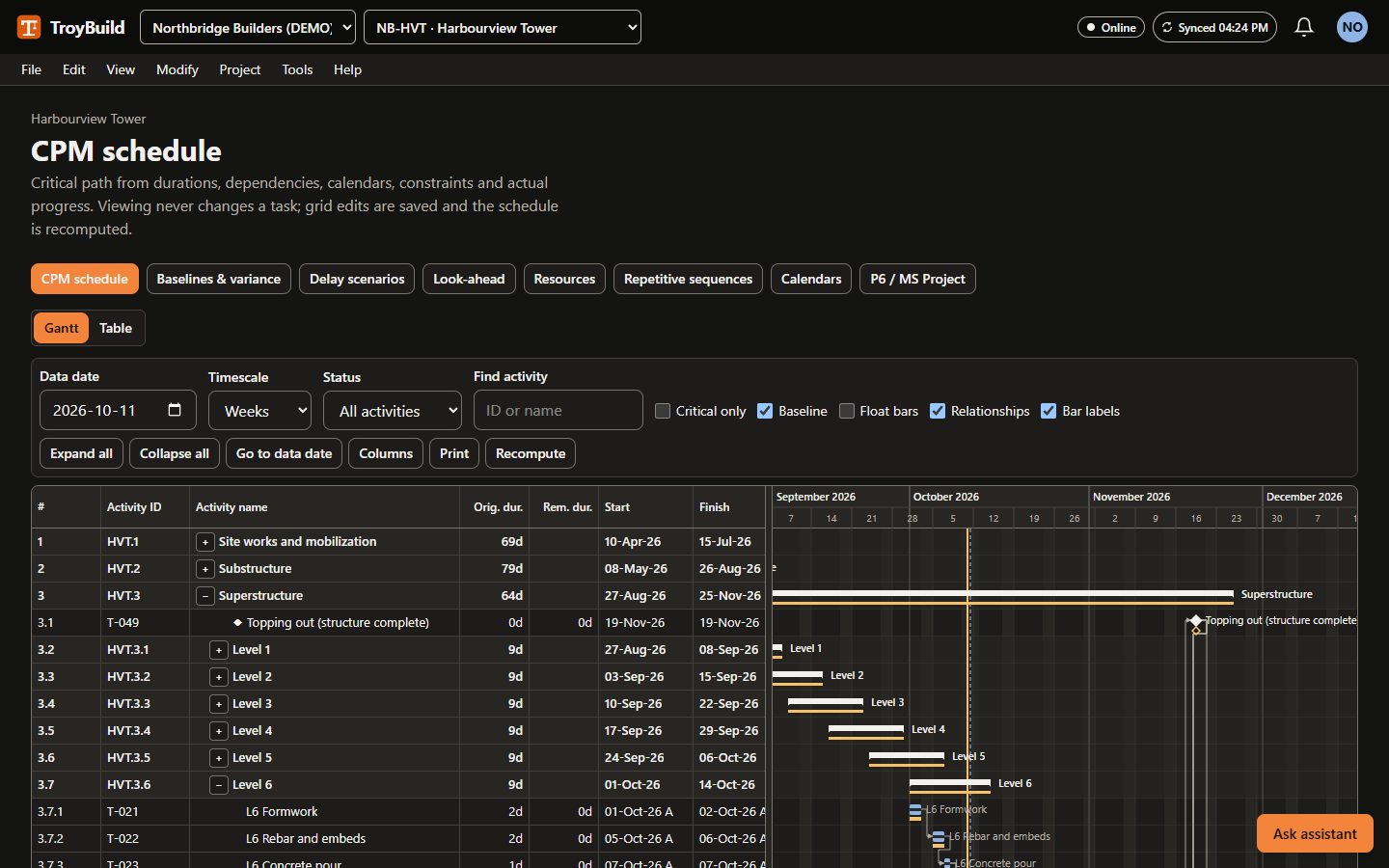Toggle the Critical only checkbox
1389x868 pixels.
coord(663,411)
